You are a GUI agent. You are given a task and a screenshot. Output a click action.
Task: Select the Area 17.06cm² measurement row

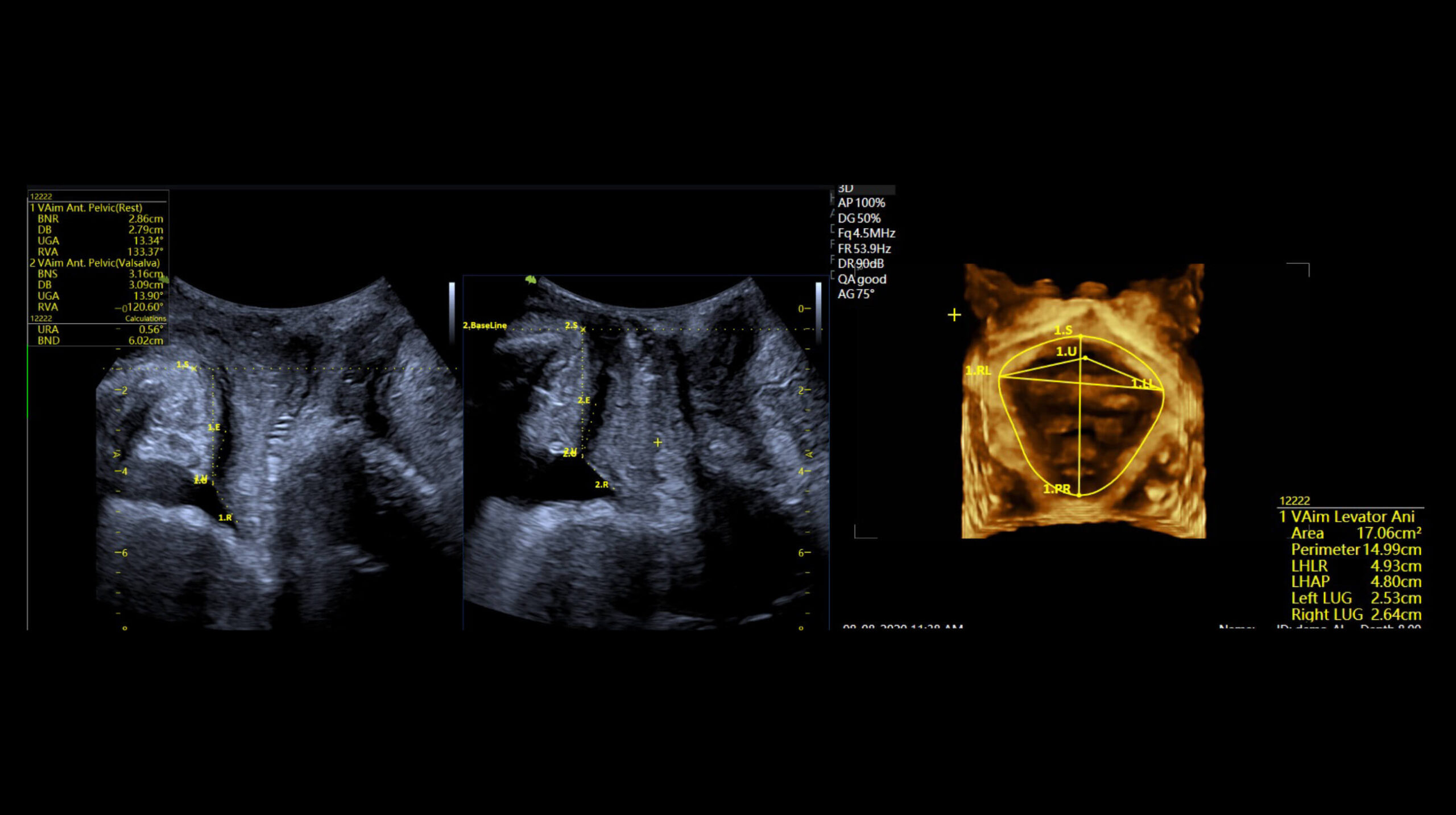[1356, 533]
